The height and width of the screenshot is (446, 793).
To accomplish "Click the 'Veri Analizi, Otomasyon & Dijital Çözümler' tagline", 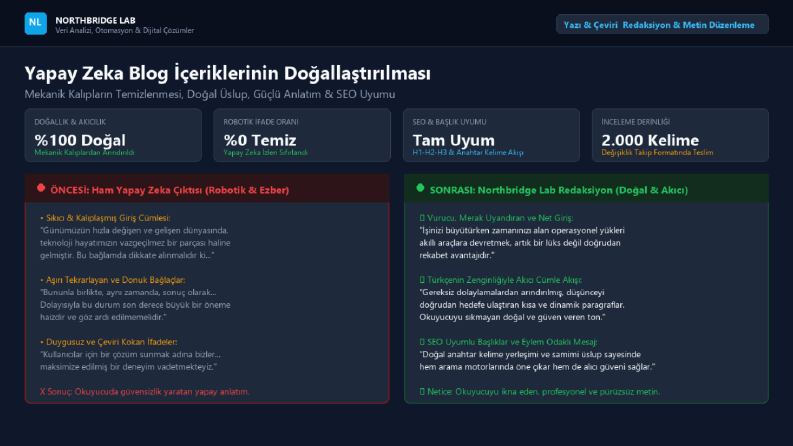I will [124, 30].
